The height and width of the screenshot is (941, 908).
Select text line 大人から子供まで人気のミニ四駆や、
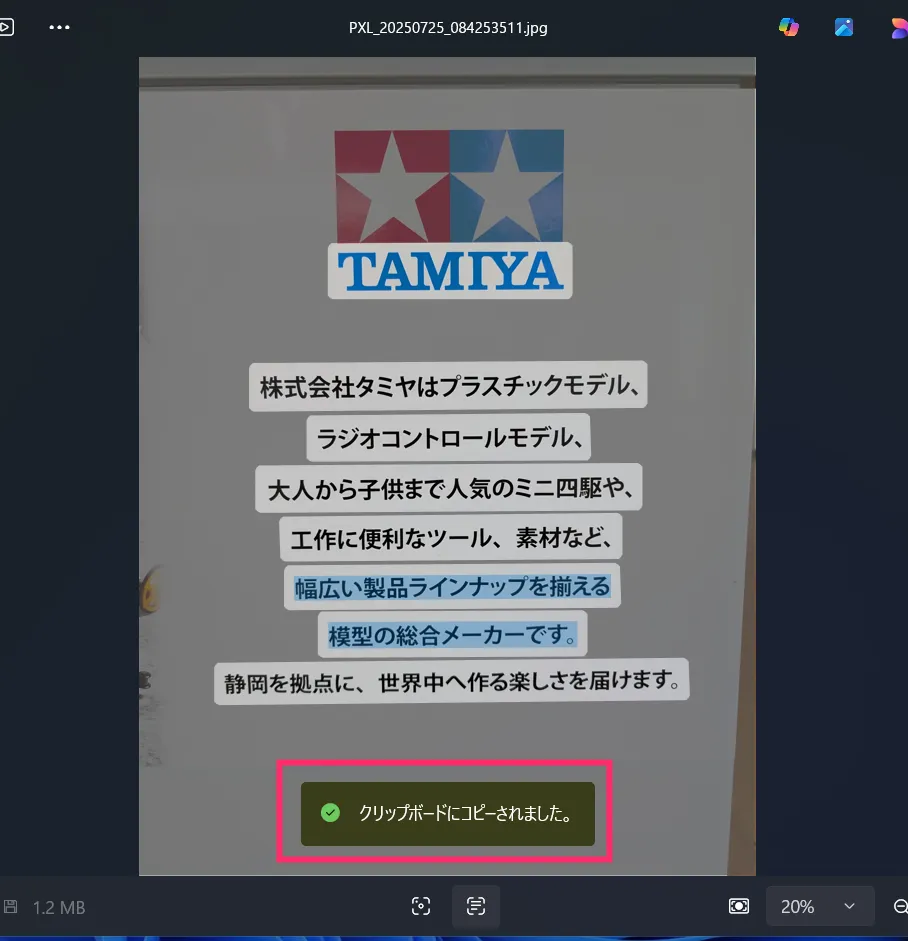(x=448, y=488)
